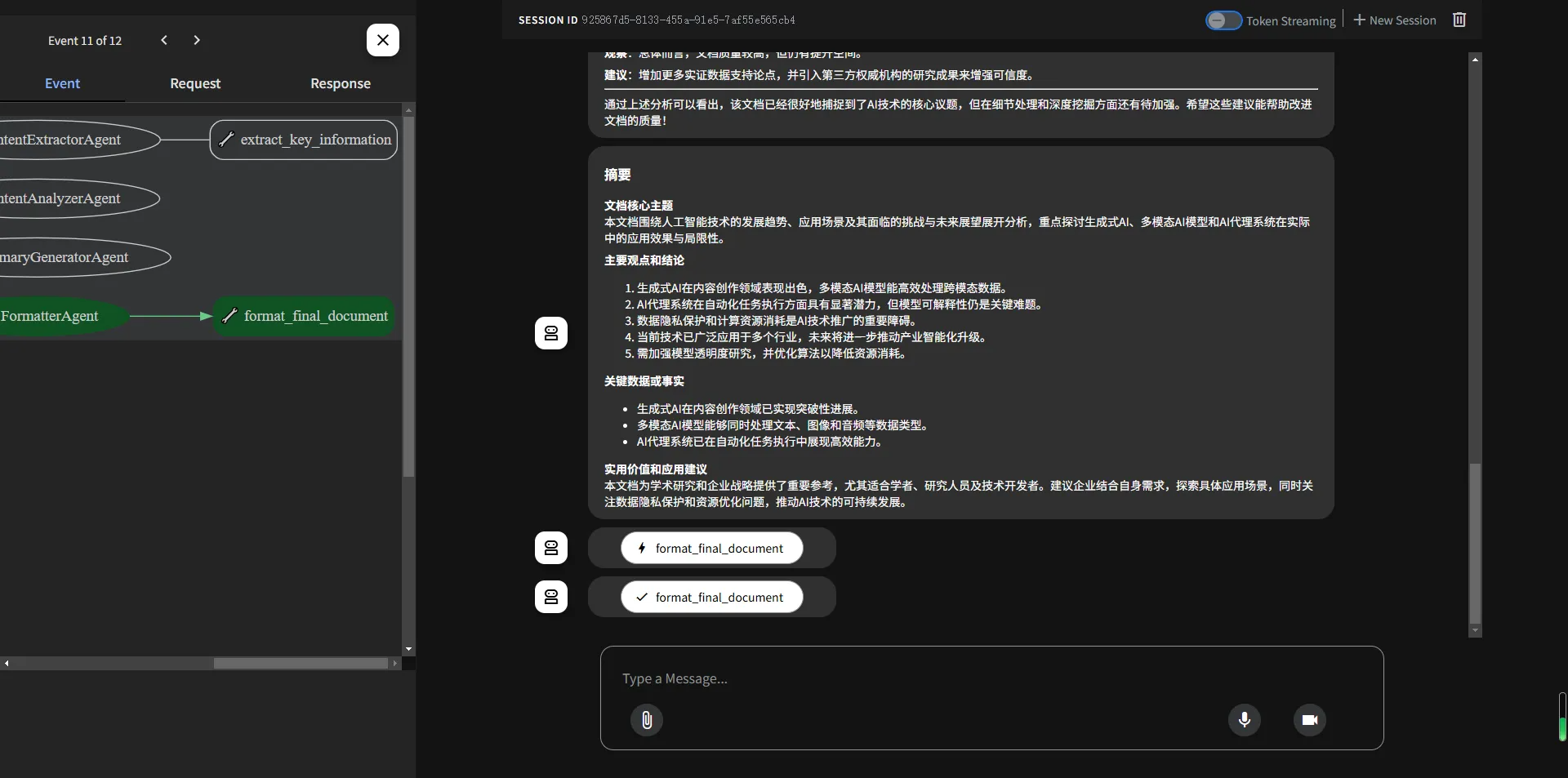
Task: Delete the current session with trash icon
Action: tap(1459, 20)
